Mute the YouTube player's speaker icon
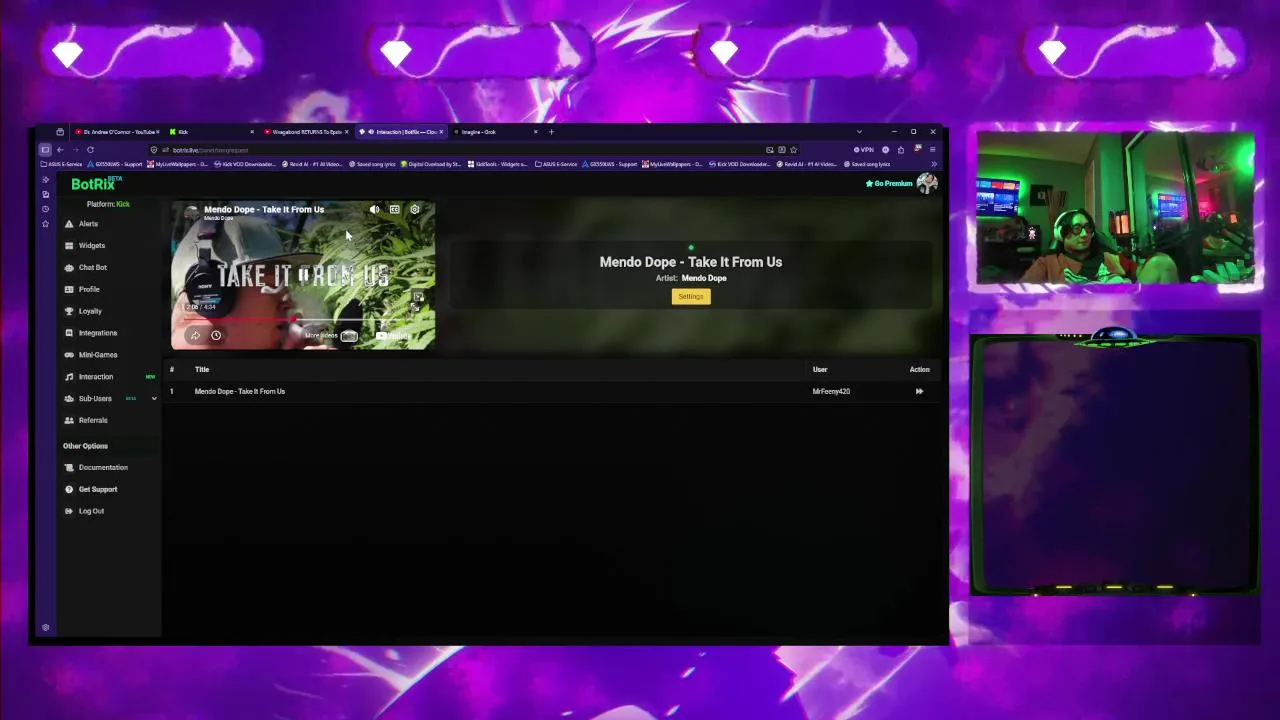Viewport: 1280px width, 720px height. point(374,209)
